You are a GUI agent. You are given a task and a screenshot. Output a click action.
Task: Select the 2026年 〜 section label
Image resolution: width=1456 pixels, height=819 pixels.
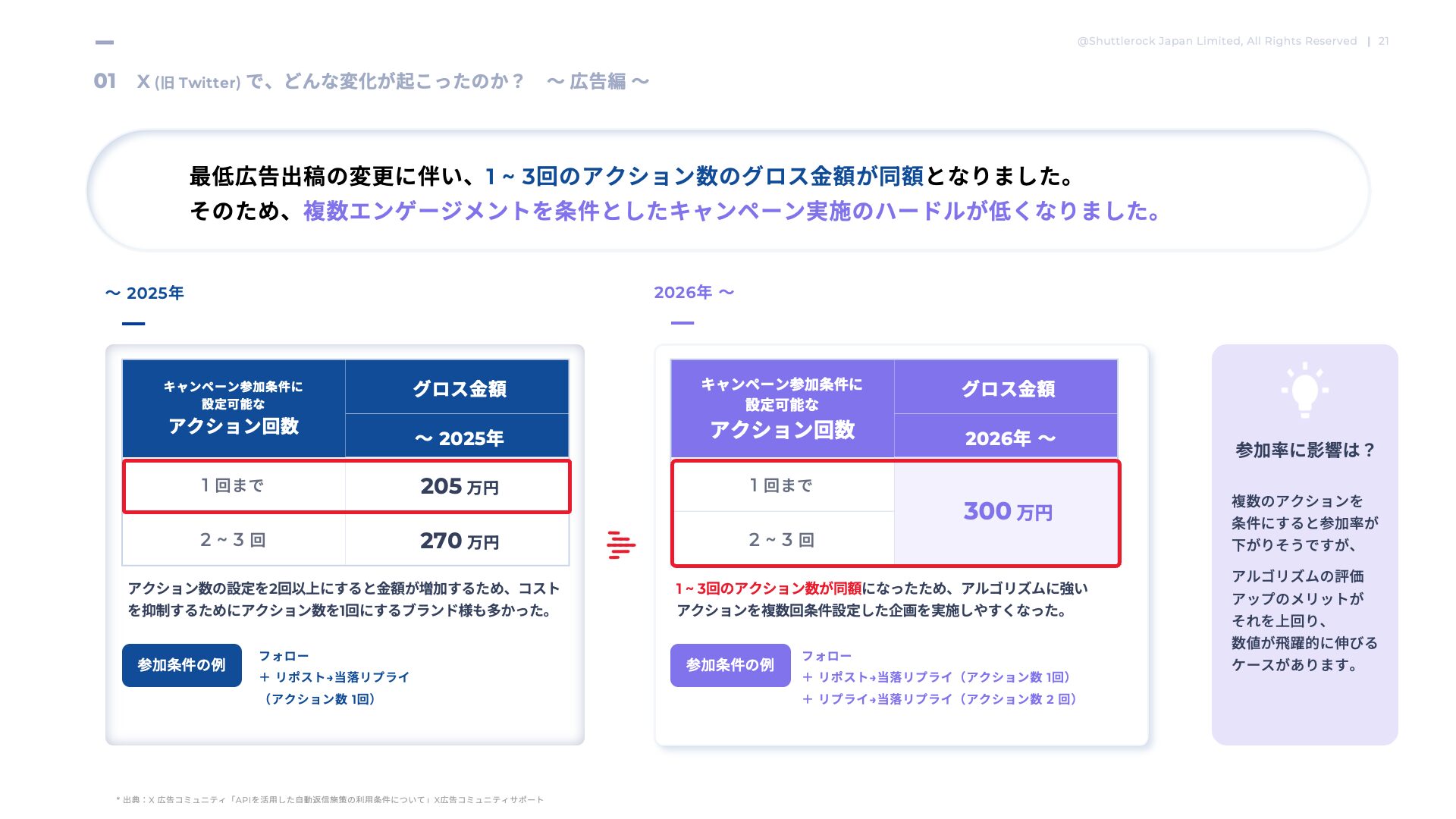tap(693, 291)
